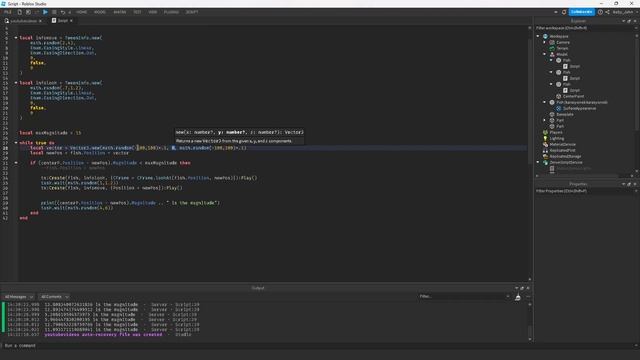Collapse the Model node arrow
This screenshot has width=640, height=360.
(544, 54)
